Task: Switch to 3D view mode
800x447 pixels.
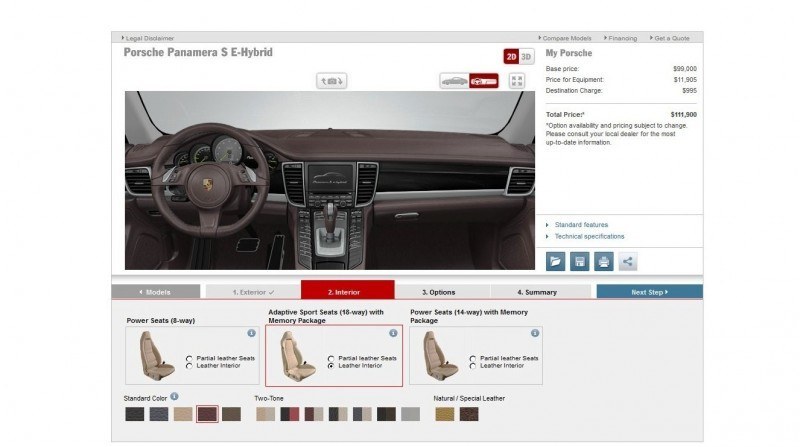Action: coord(527,57)
